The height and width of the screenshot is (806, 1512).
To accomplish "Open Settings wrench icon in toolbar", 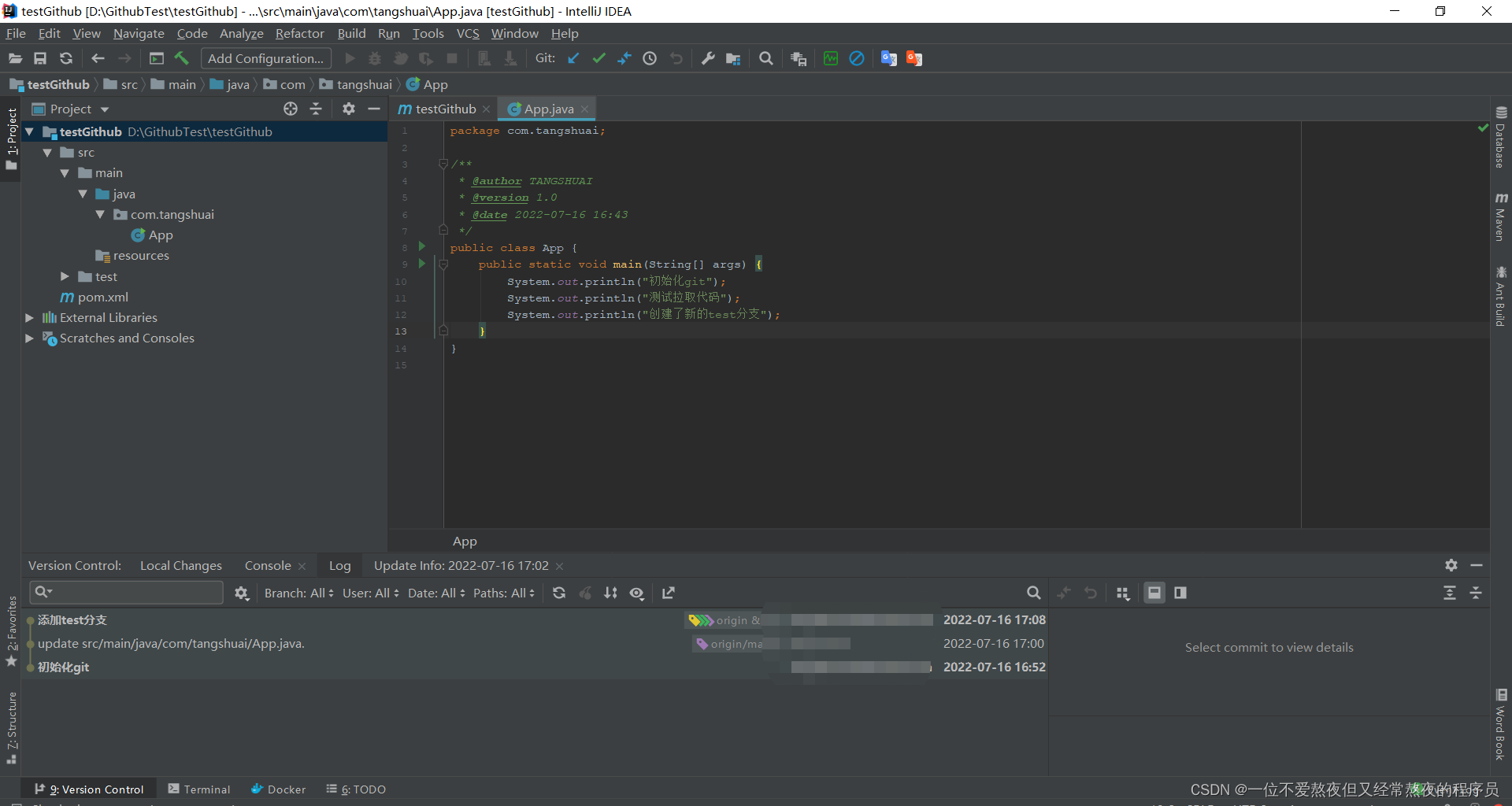I will tap(708, 58).
